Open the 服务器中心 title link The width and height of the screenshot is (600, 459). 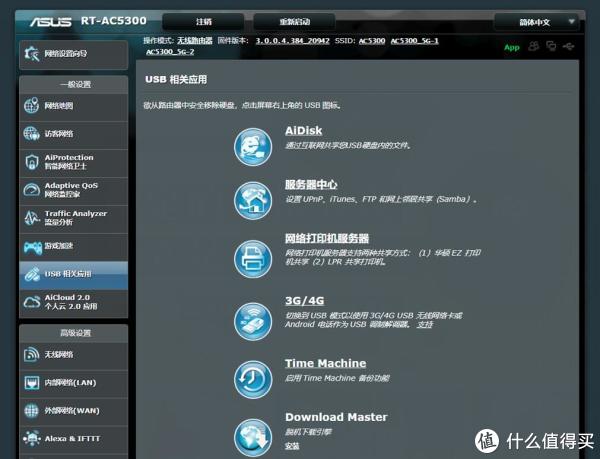[x=311, y=185]
